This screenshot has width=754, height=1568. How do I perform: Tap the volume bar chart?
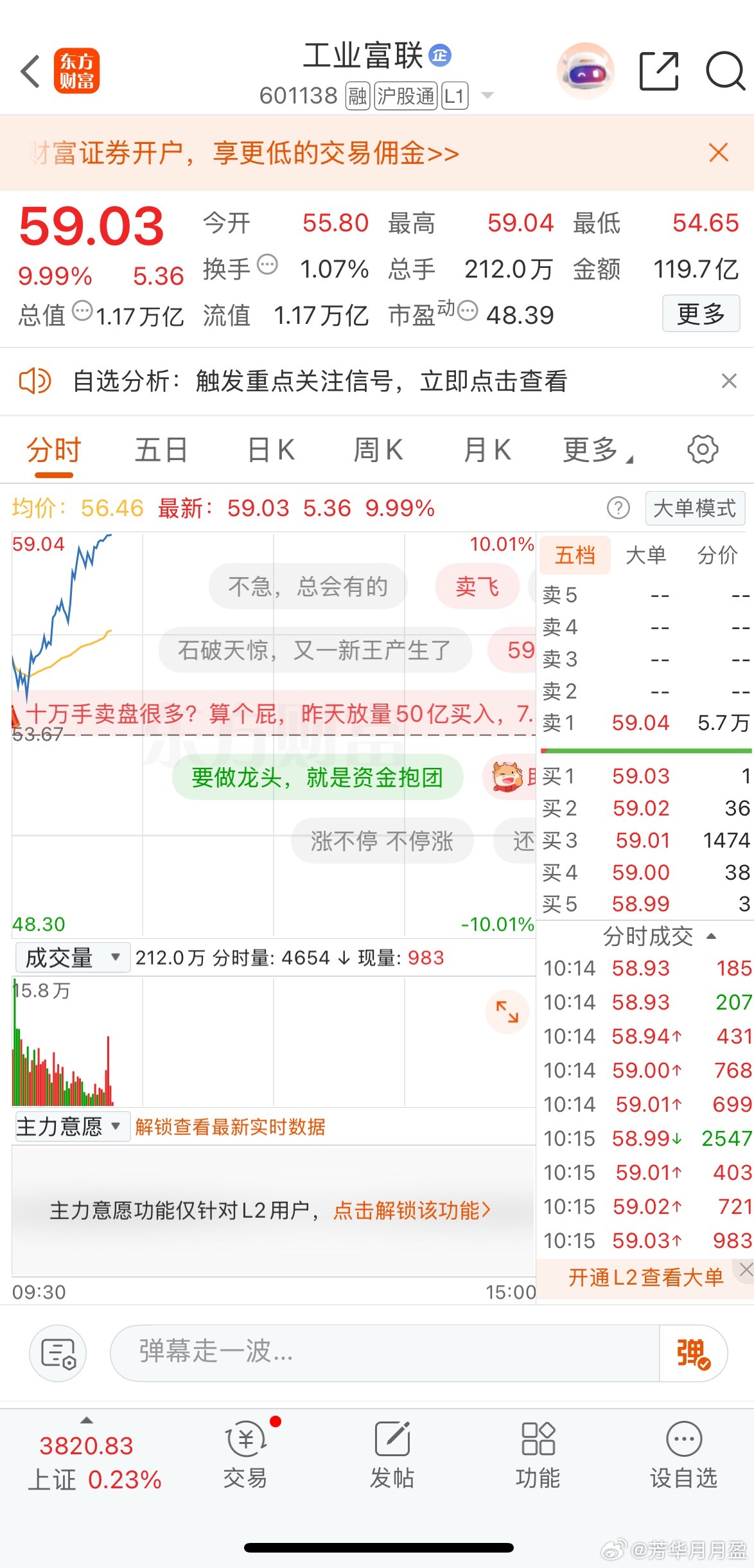(x=274, y=1041)
